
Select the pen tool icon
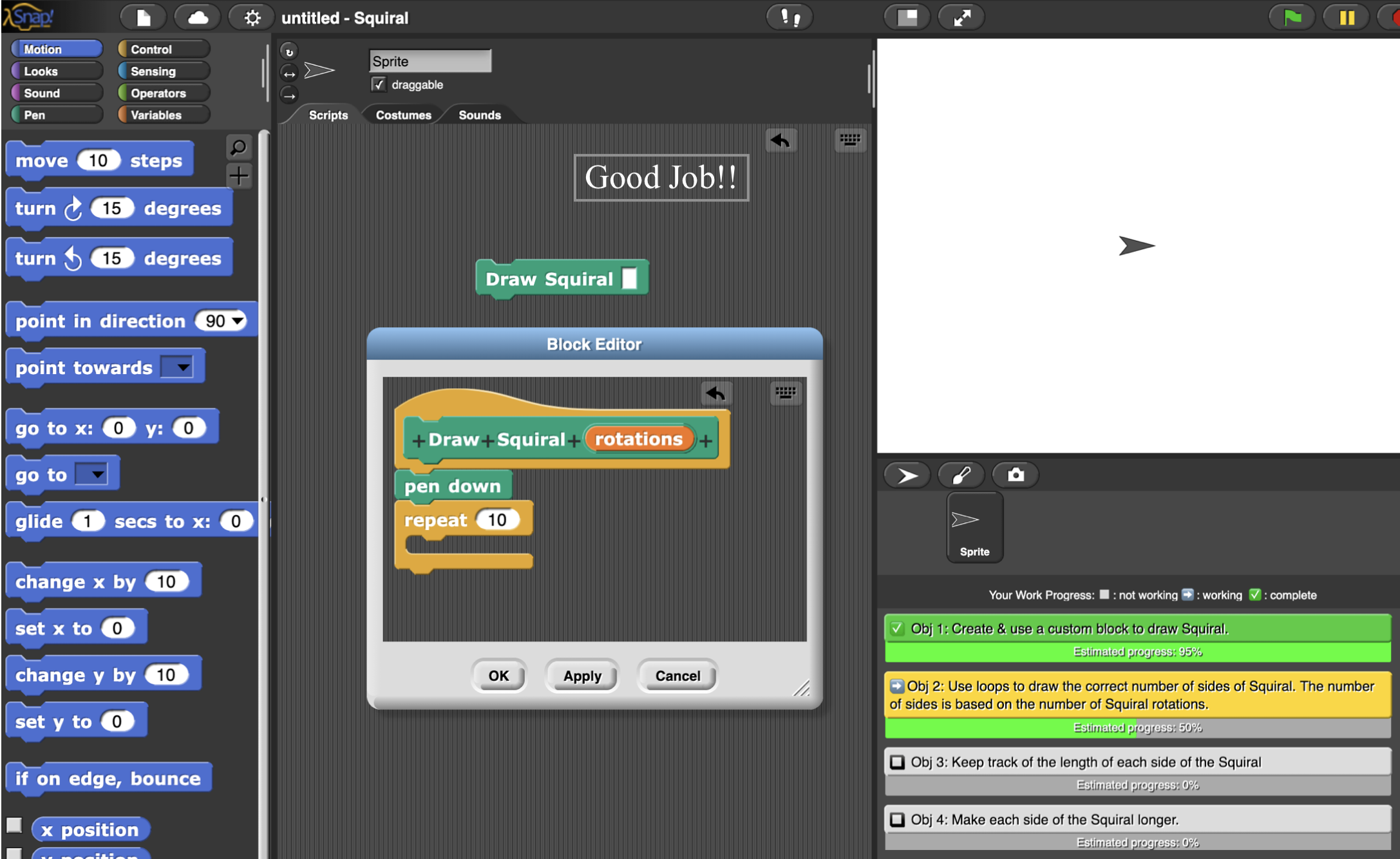coord(959,475)
